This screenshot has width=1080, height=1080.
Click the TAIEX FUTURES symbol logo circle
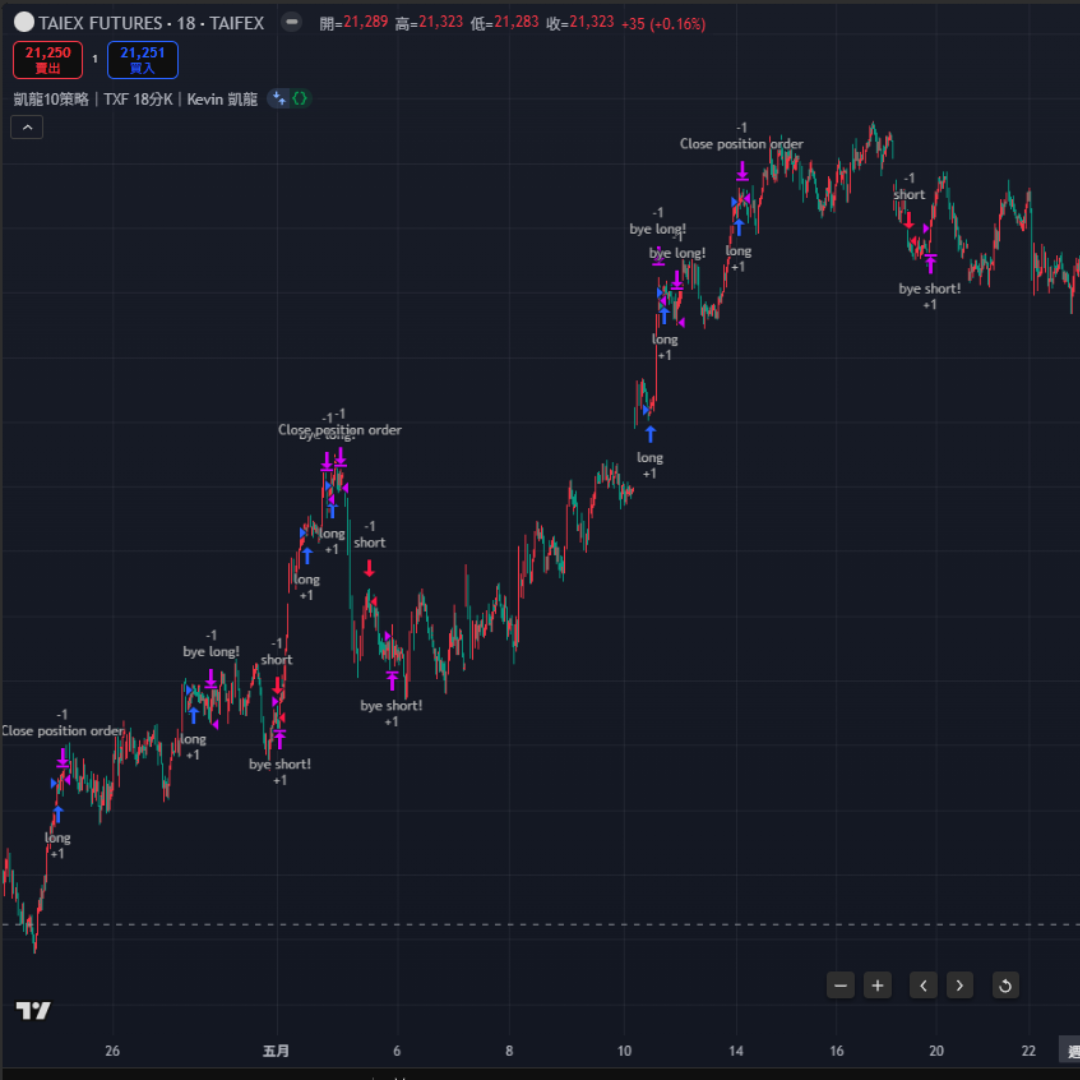24,22
